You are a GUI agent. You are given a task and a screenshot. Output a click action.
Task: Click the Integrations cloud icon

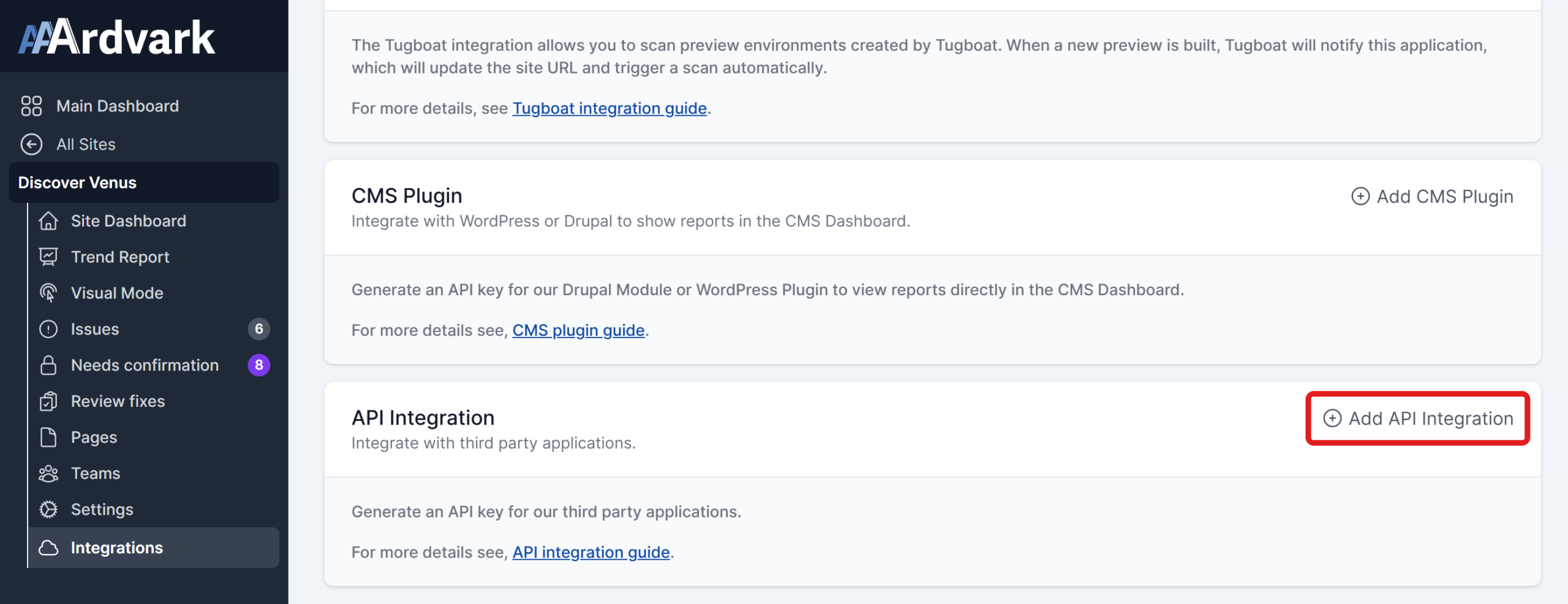(48, 548)
